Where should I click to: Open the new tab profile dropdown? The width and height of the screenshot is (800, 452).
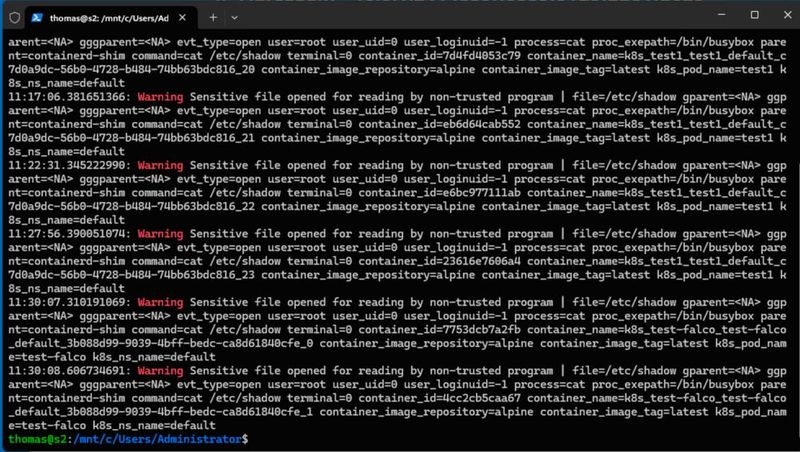coord(234,18)
